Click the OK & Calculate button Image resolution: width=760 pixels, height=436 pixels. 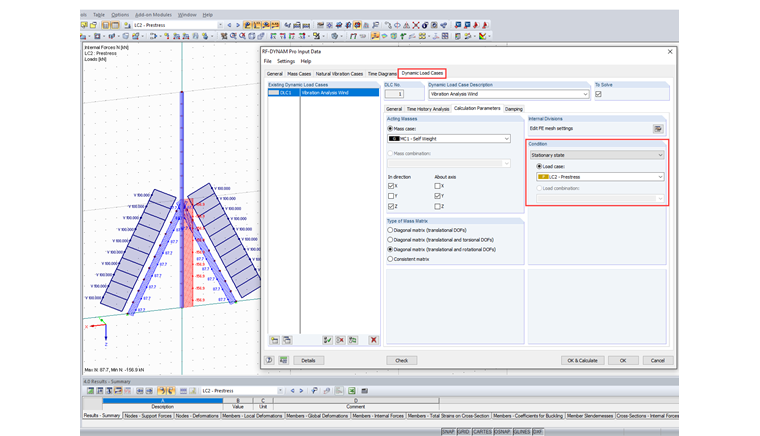581,360
